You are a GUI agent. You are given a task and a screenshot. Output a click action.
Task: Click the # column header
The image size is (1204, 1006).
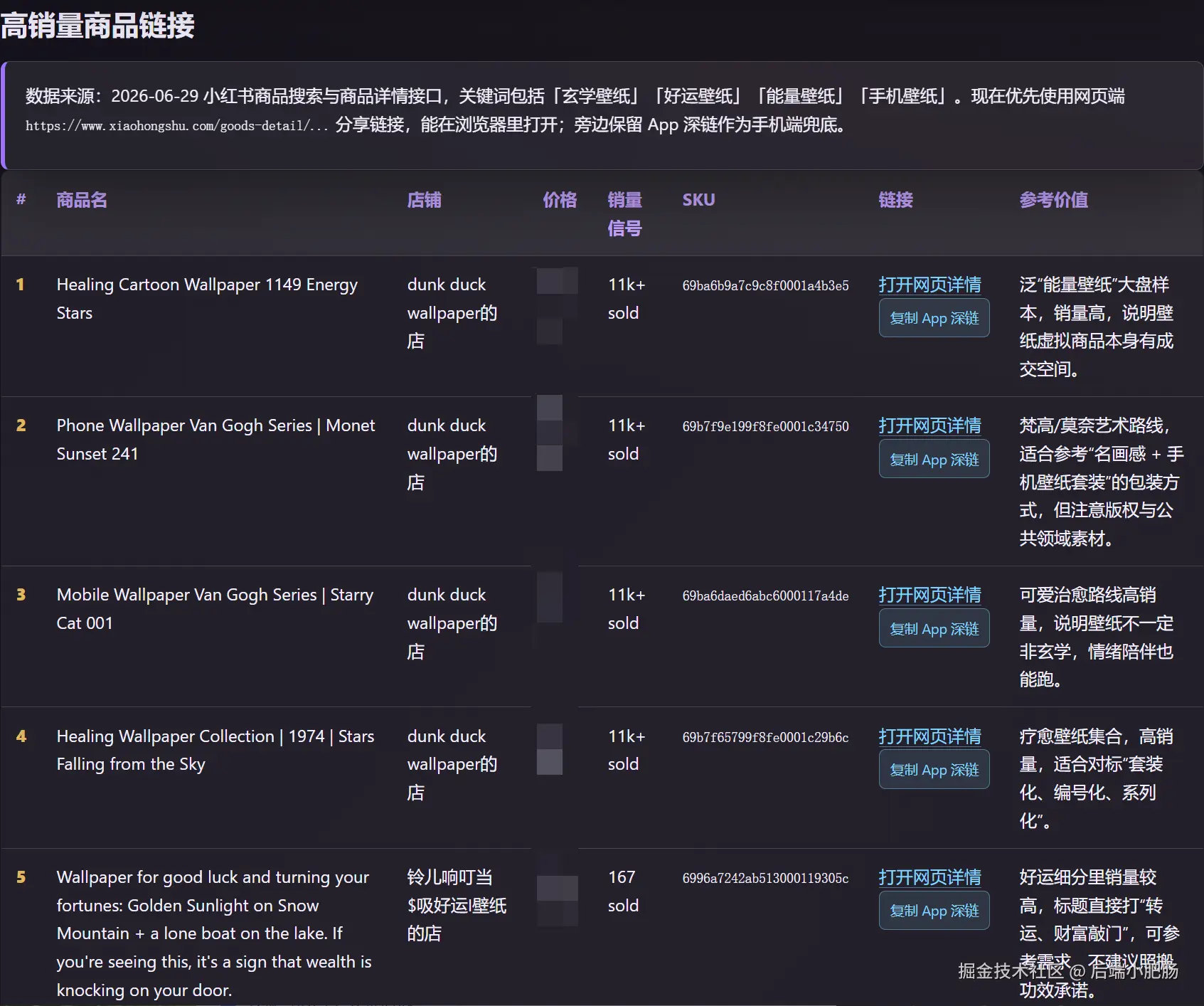tap(21, 200)
